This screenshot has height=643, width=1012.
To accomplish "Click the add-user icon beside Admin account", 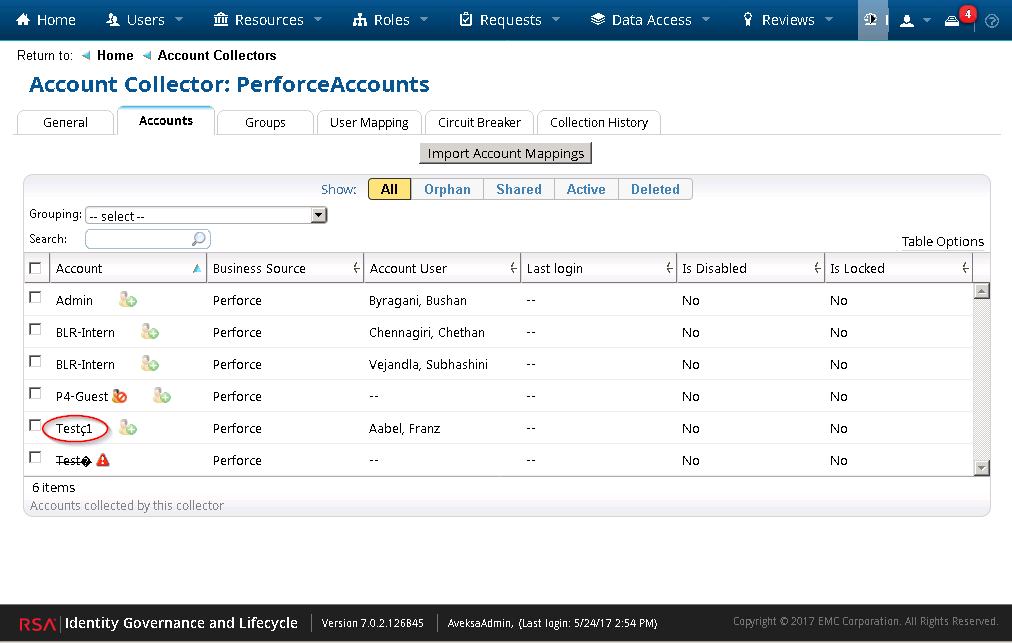I will point(126,299).
